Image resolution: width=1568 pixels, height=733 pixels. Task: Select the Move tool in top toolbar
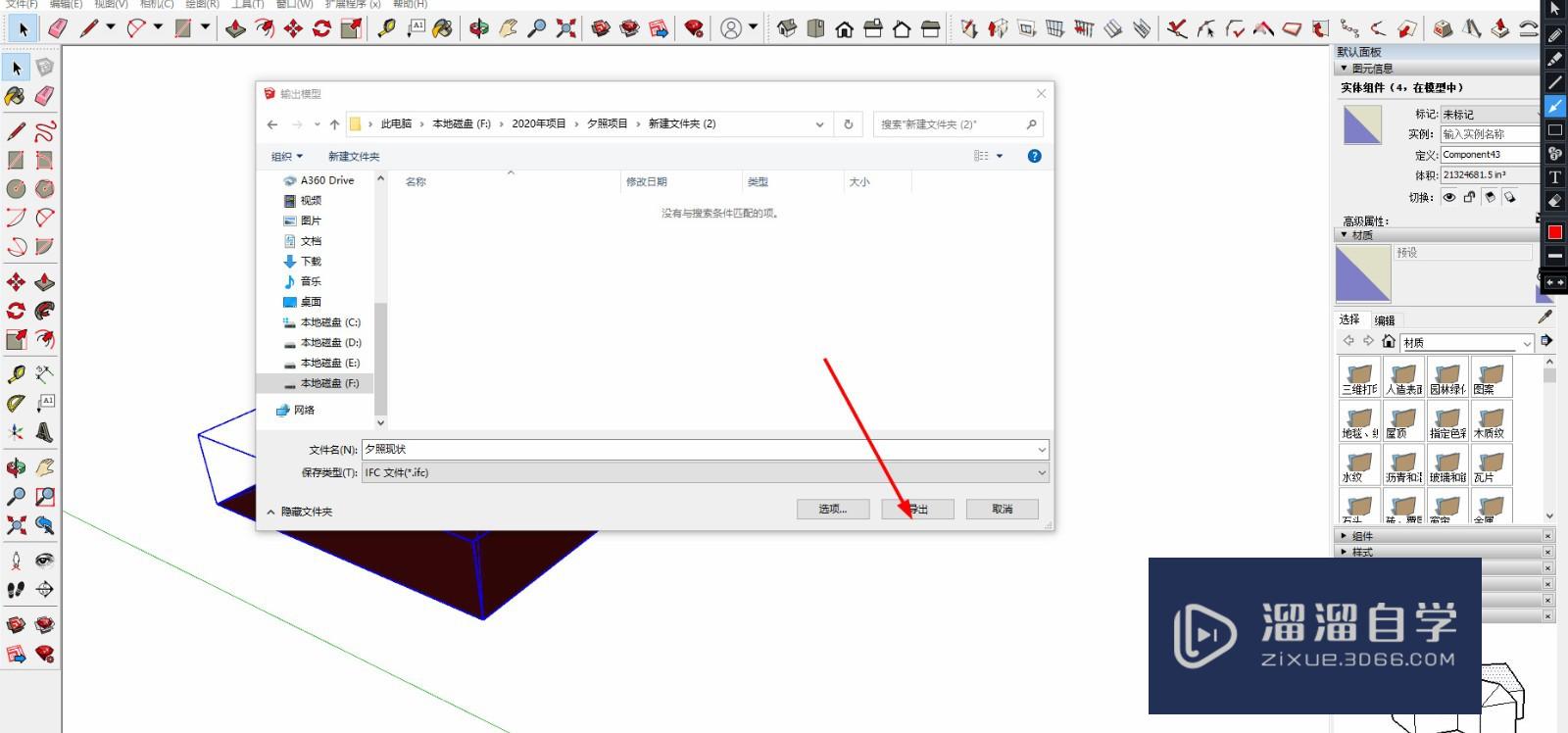point(293,28)
